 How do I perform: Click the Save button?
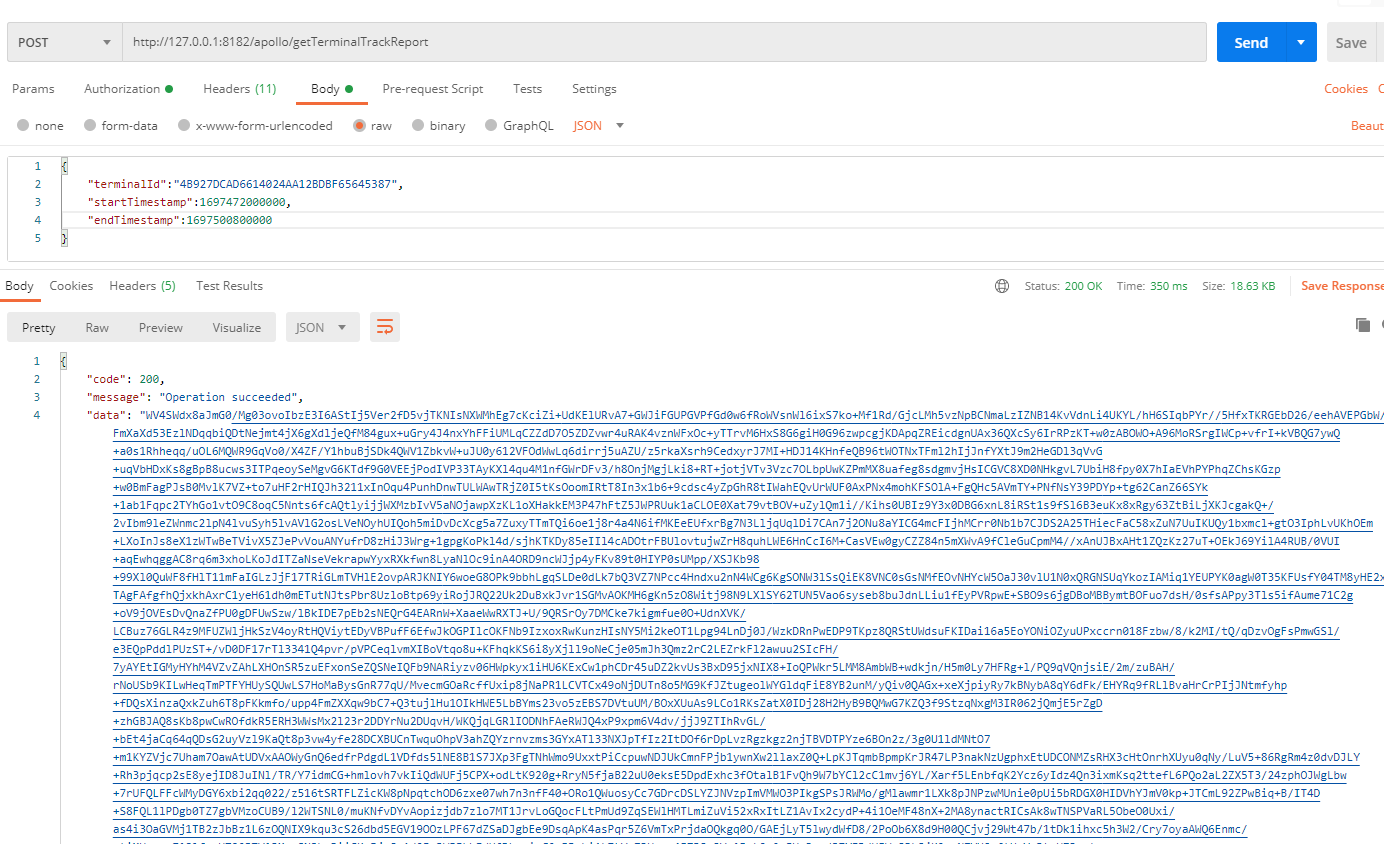click(x=1350, y=43)
